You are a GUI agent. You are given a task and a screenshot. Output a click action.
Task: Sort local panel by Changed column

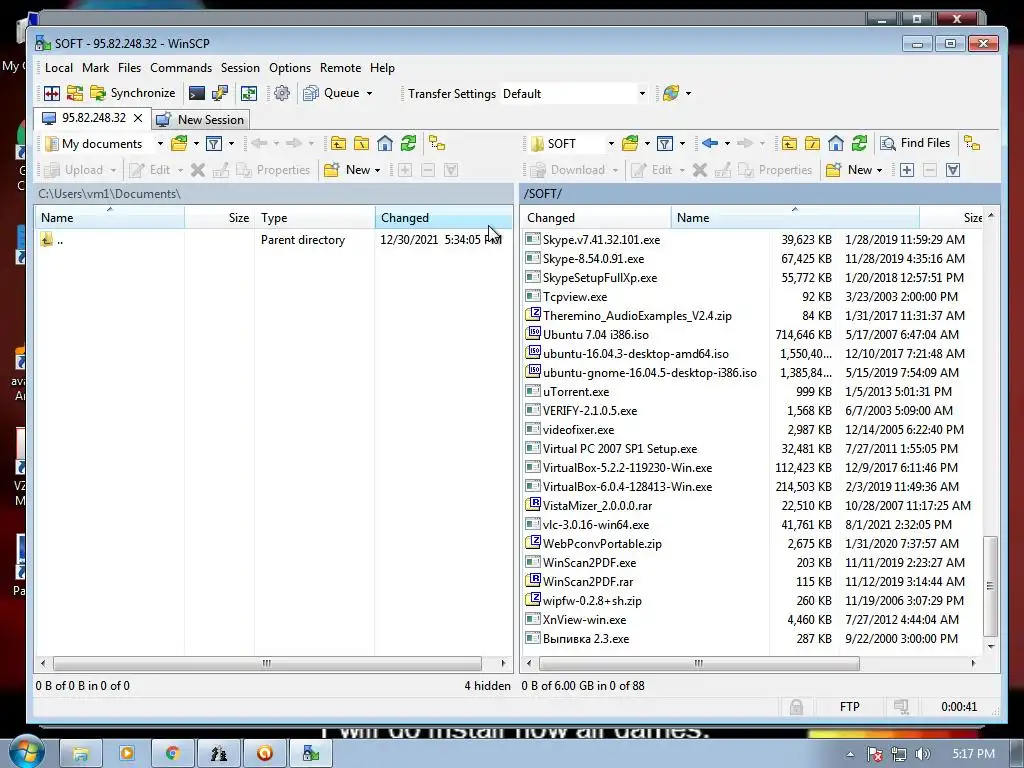444,217
